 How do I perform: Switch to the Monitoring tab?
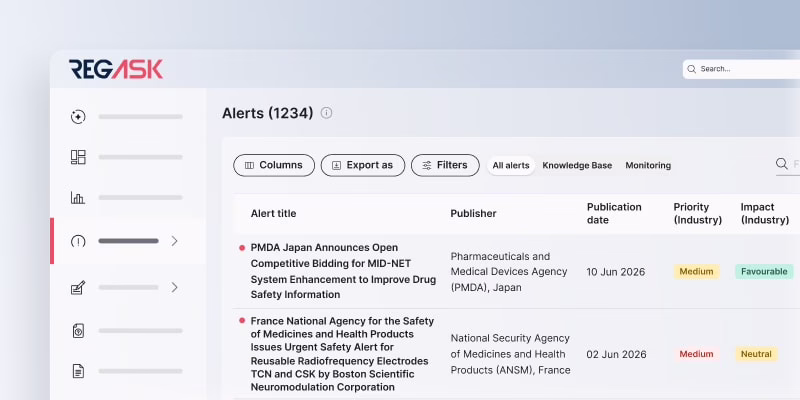click(648, 165)
